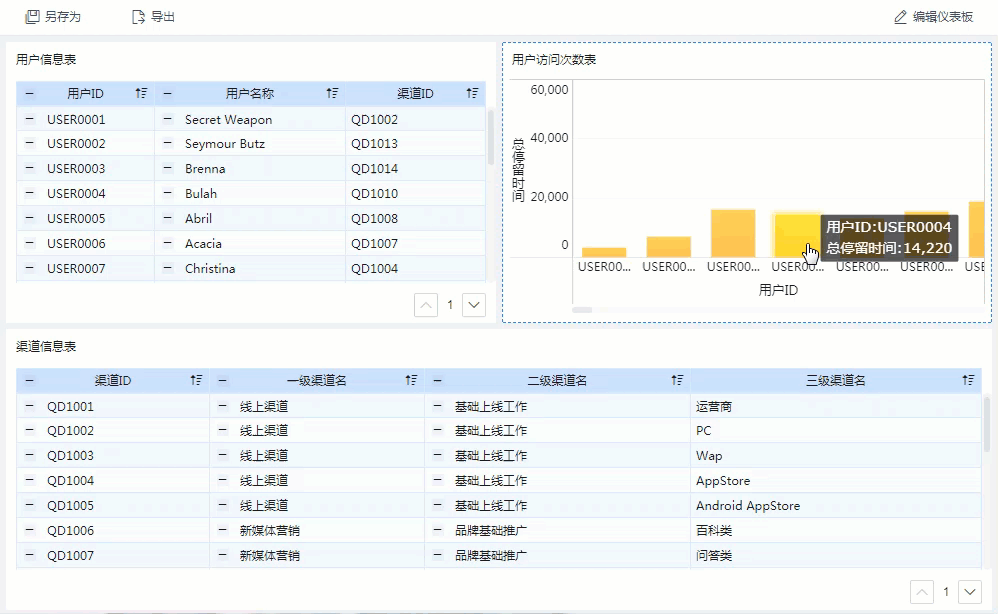Select 品牌基础推广 in QD1006 row
The height and width of the screenshot is (614, 998).
(491, 530)
